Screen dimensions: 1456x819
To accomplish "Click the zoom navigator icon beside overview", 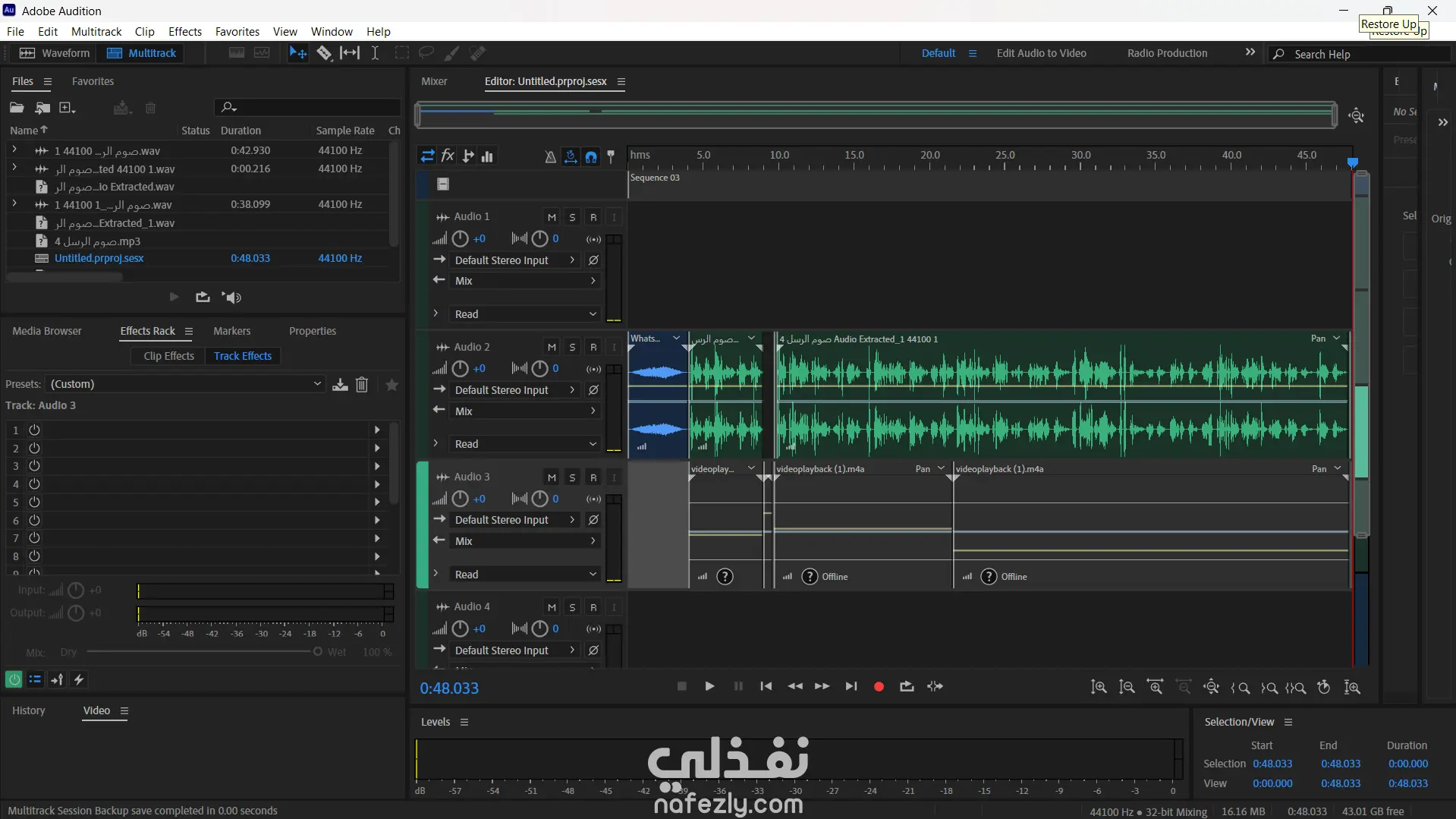I will point(1357,115).
